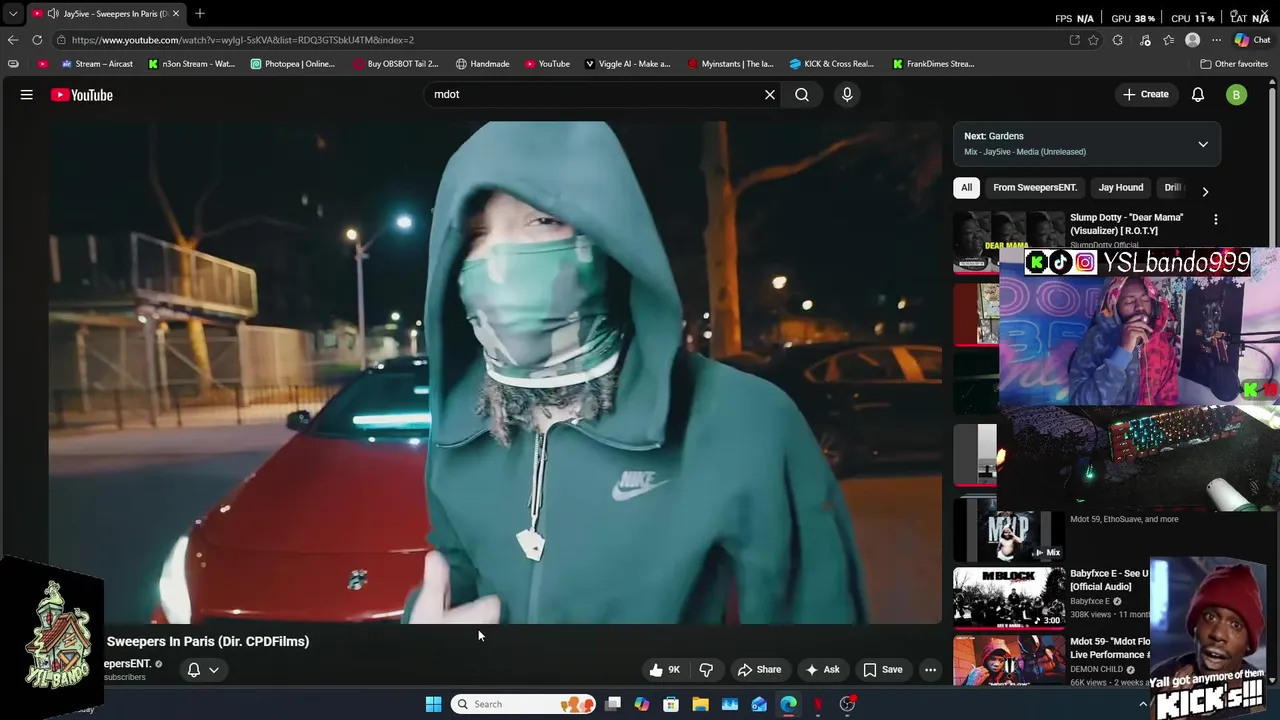Open YouTube notifications bell
This screenshot has height=720, width=1280.
coord(1198,94)
